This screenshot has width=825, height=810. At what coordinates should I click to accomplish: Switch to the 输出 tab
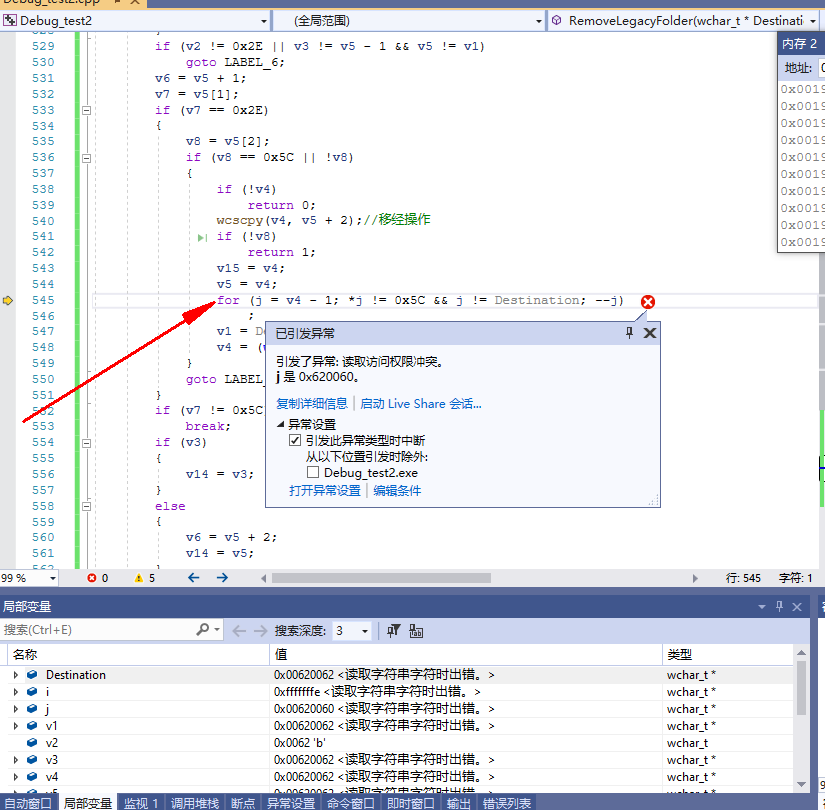459,803
